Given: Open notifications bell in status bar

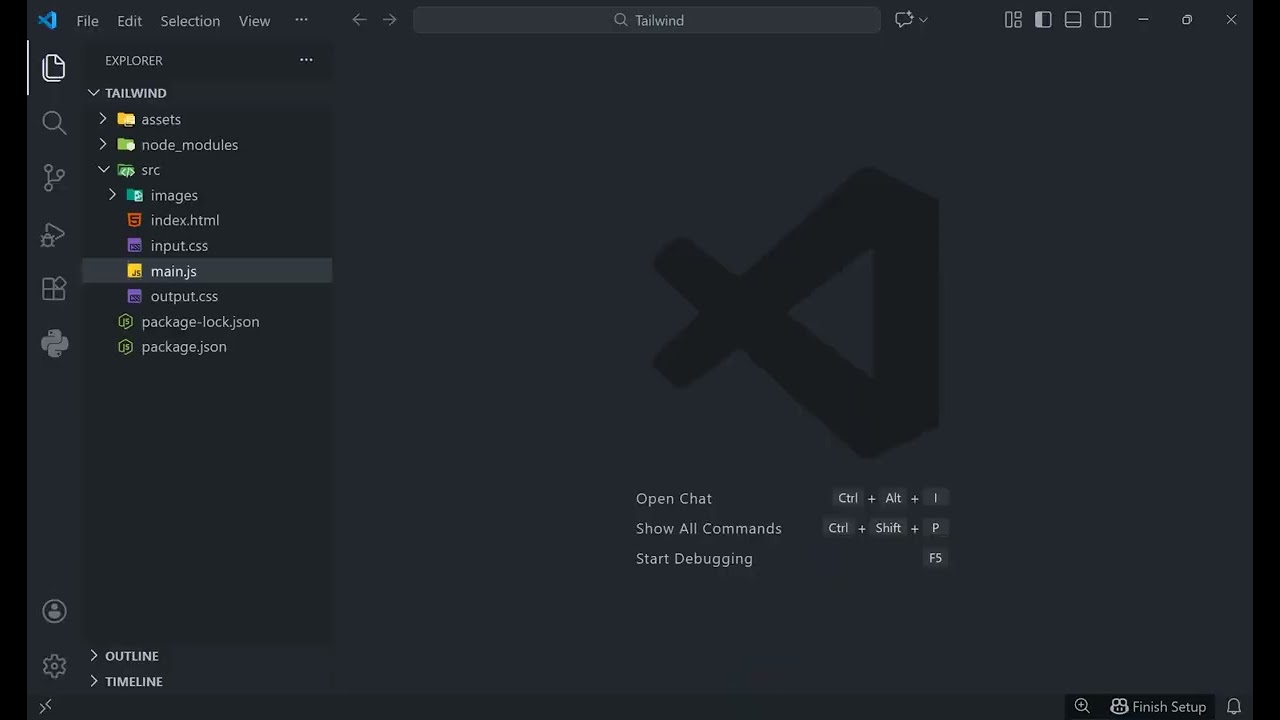Looking at the screenshot, I should click(x=1234, y=706).
